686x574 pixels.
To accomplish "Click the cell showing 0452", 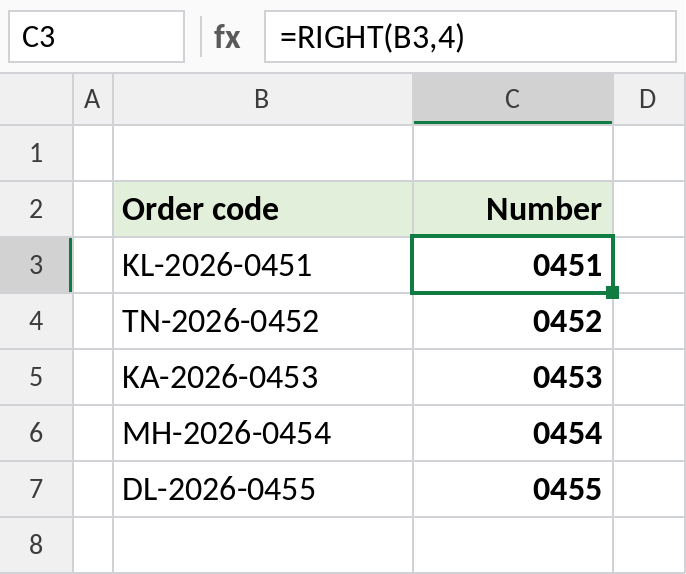I will point(513,321).
